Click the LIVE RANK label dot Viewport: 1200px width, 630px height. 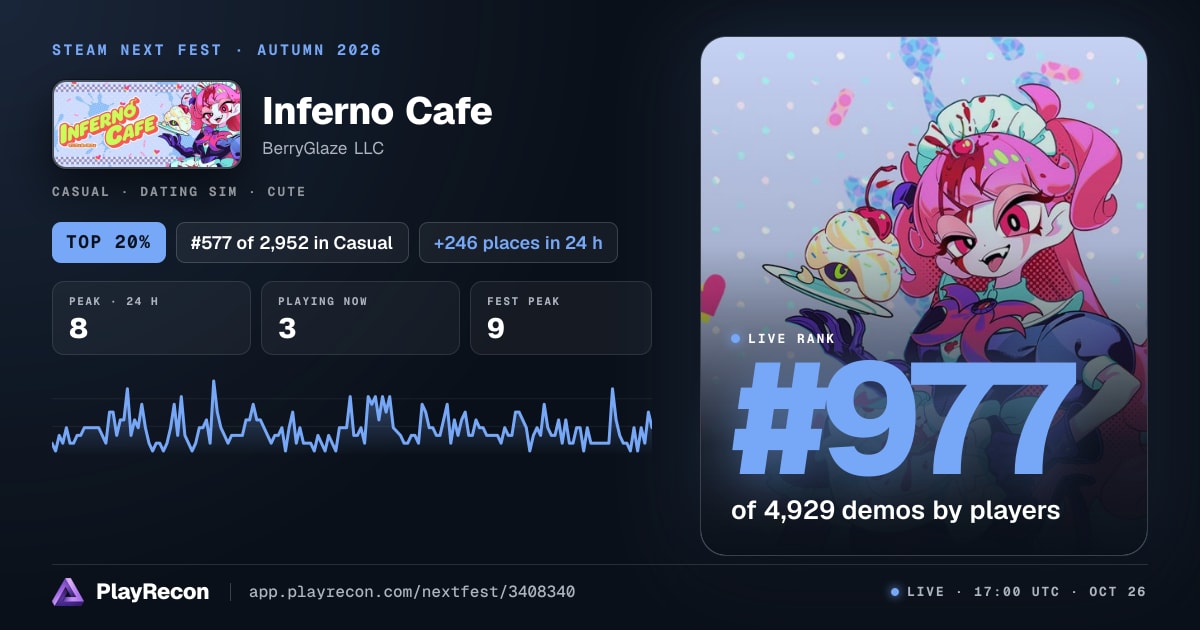(x=736, y=339)
